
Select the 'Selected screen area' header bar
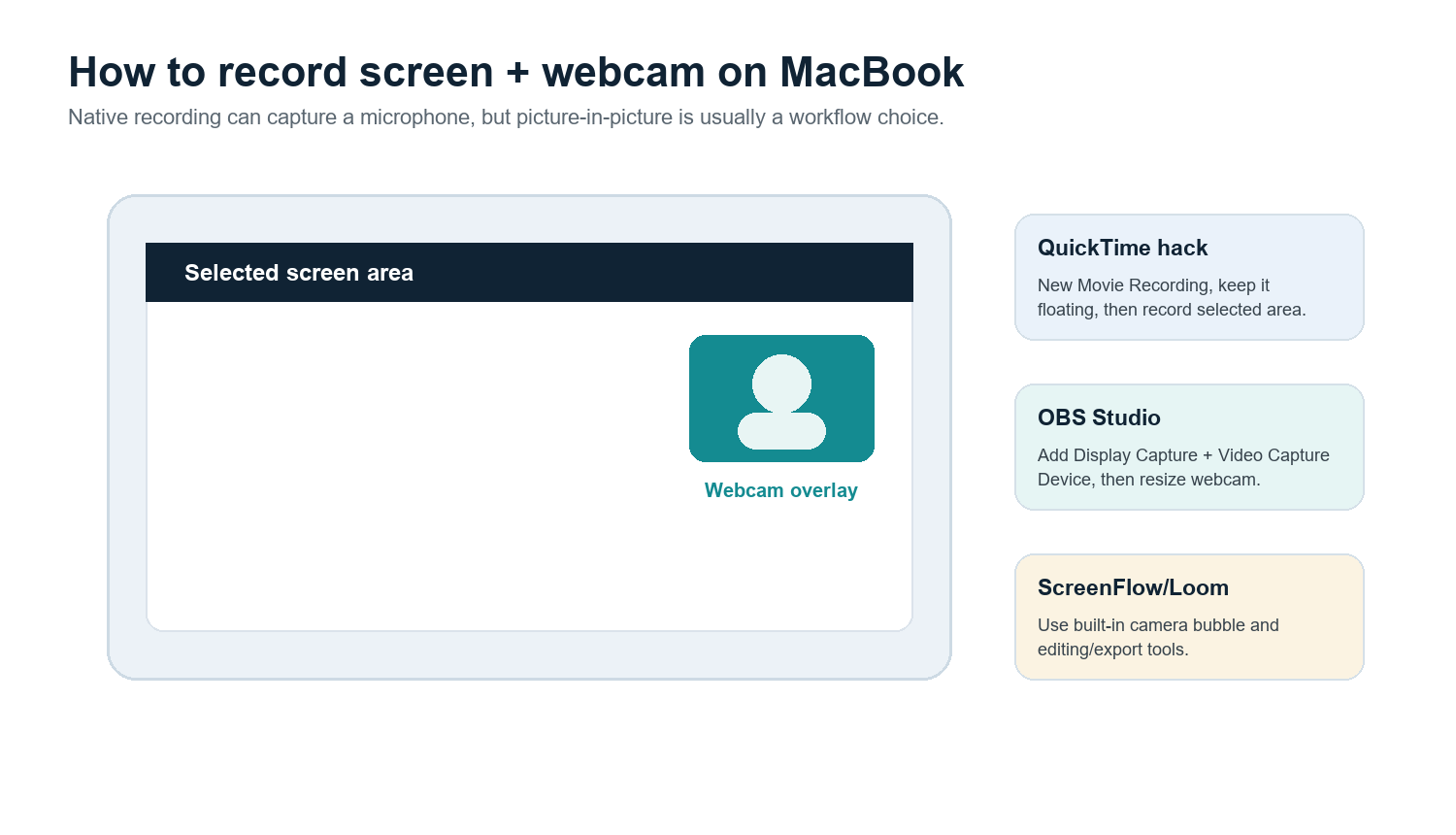click(529, 272)
